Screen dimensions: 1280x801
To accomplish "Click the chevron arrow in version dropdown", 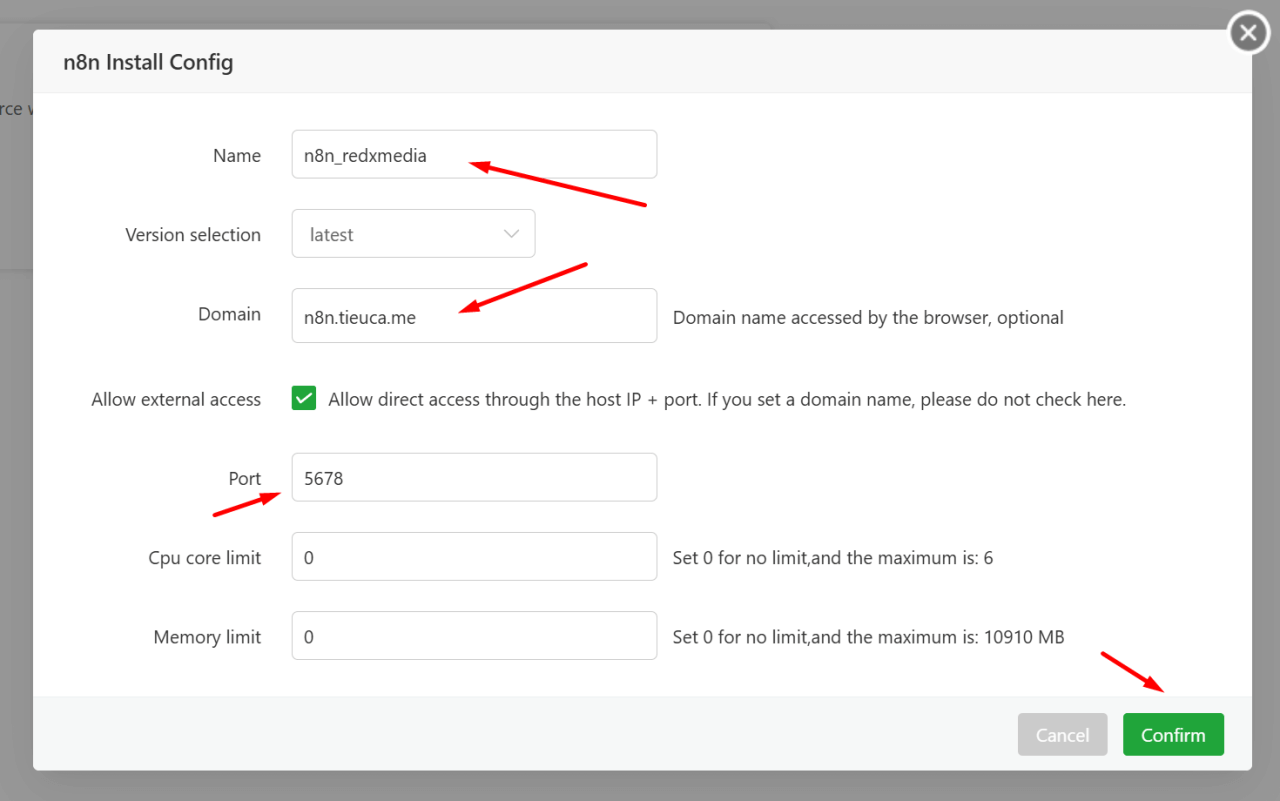I will point(511,234).
